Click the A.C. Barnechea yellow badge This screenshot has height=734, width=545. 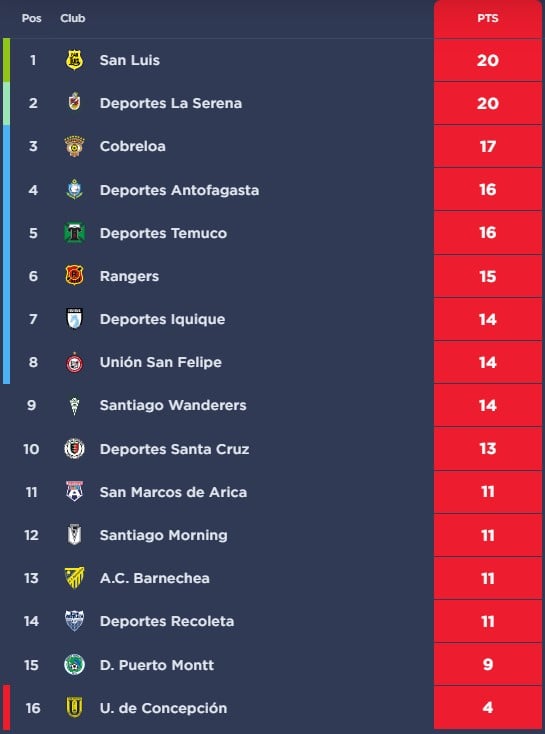[x=74, y=578]
